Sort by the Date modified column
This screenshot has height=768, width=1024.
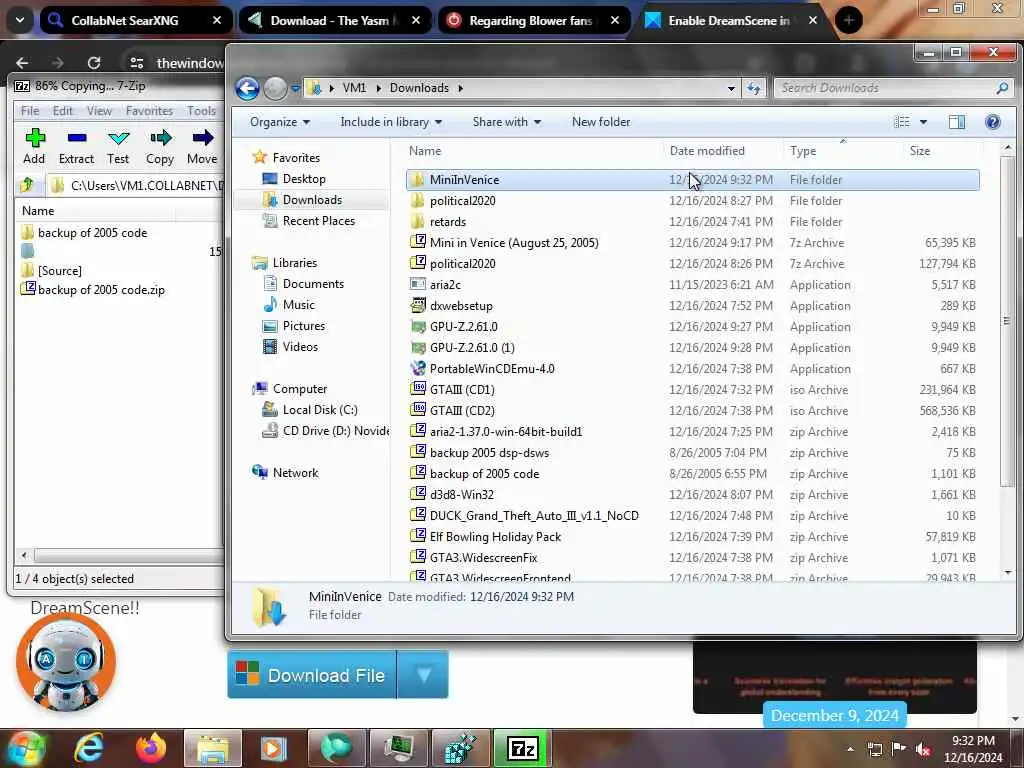coord(707,151)
